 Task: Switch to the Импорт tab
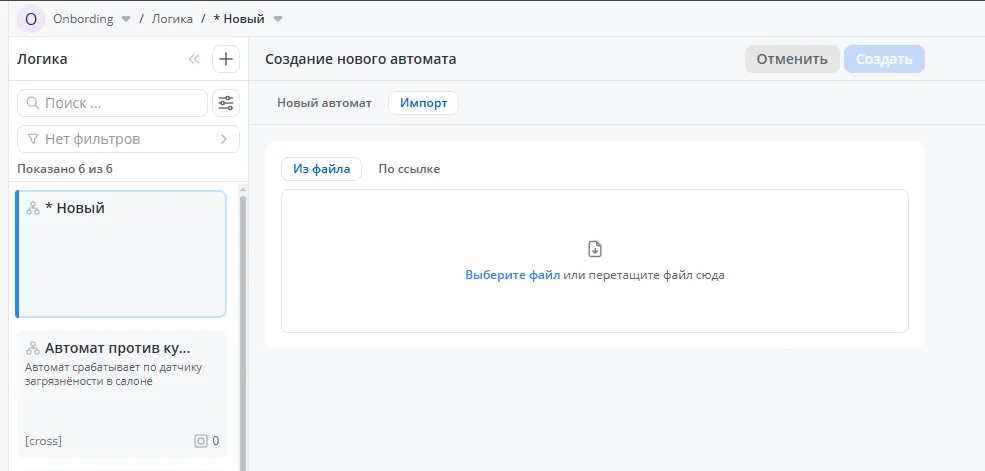tap(423, 103)
